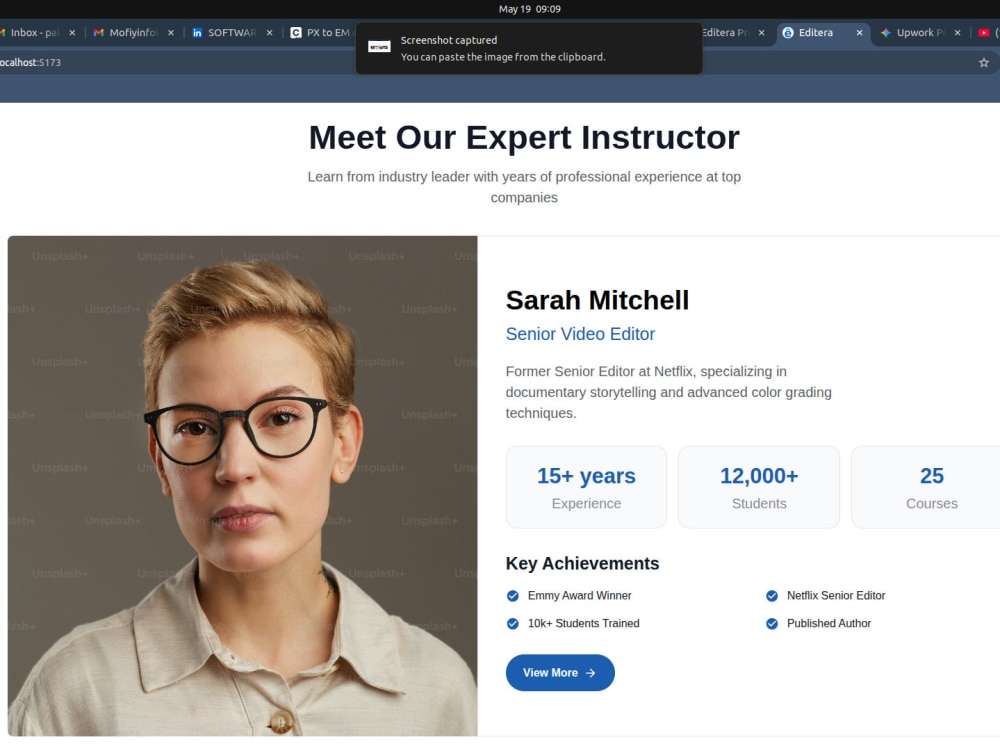Bookmark this page with the star icon

983,62
